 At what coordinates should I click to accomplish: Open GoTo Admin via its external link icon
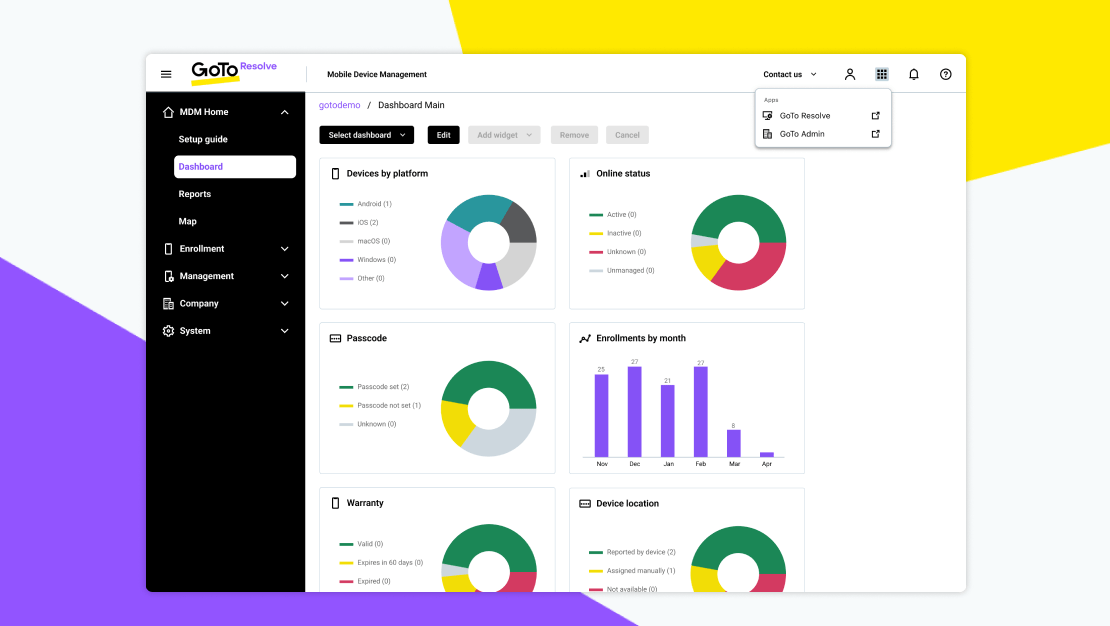[x=875, y=133]
